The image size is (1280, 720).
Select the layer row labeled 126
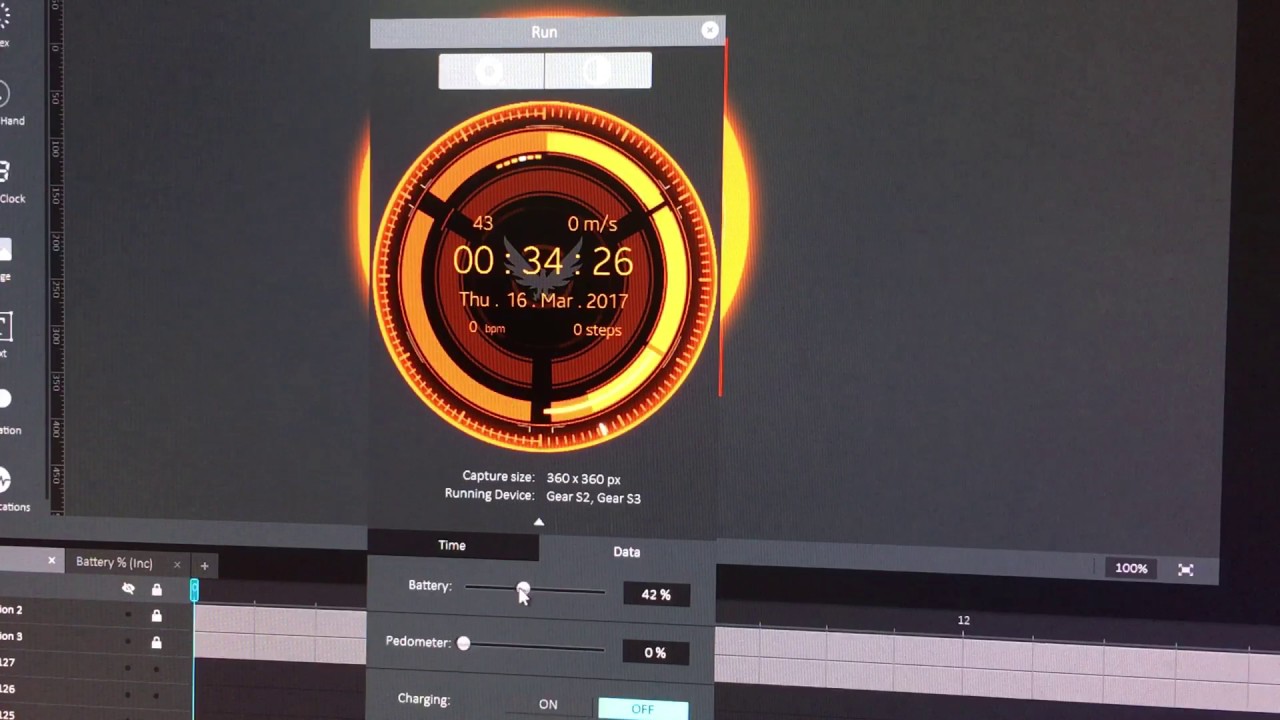click(x=96, y=691)
